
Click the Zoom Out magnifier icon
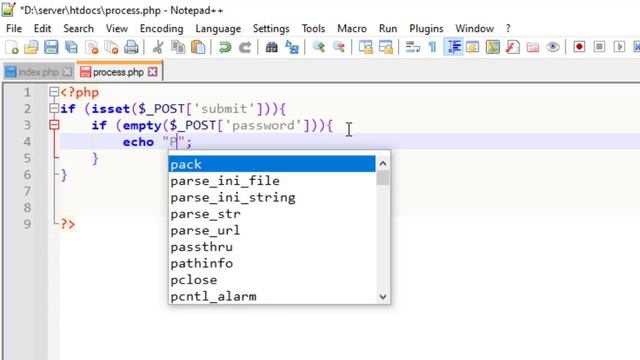tap(339, 47)
